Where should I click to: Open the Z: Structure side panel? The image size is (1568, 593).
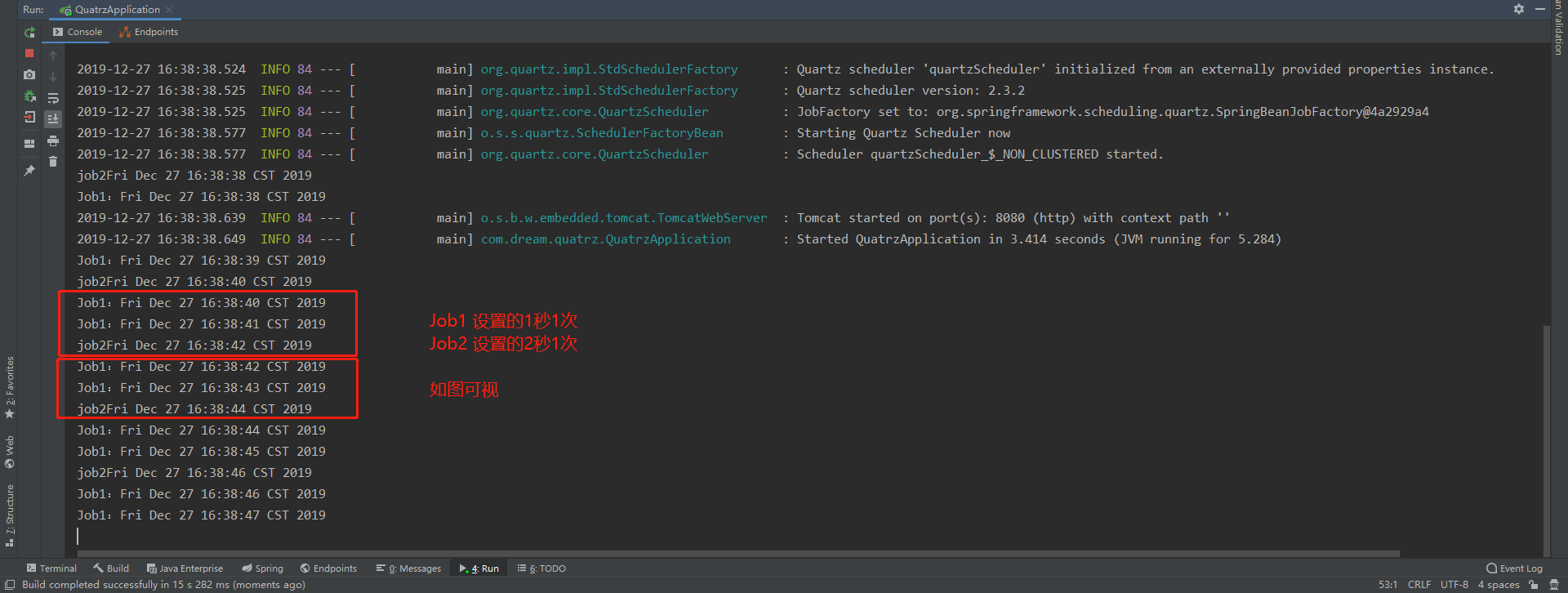pos(10,515)
